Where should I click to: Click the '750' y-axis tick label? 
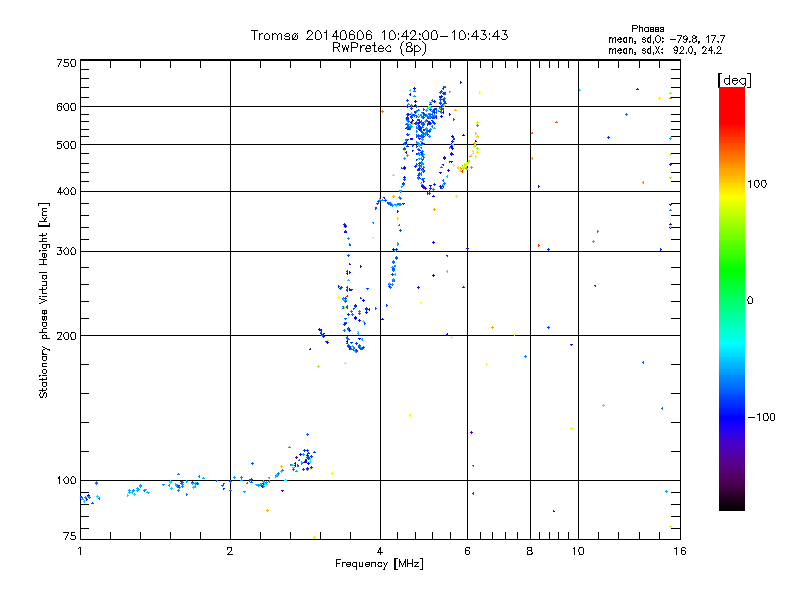66,63
